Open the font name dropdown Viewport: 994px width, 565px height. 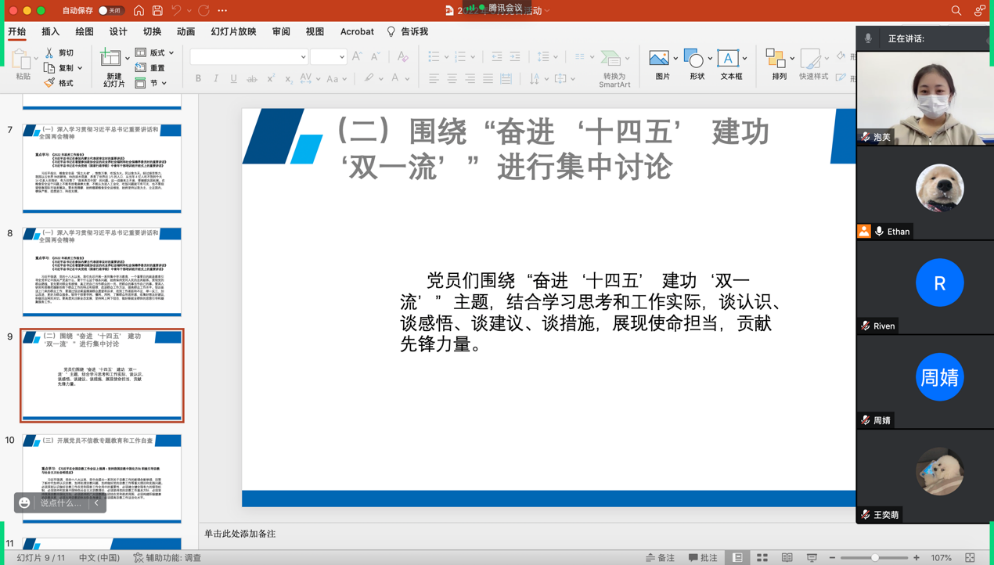(x=303, y=57)
